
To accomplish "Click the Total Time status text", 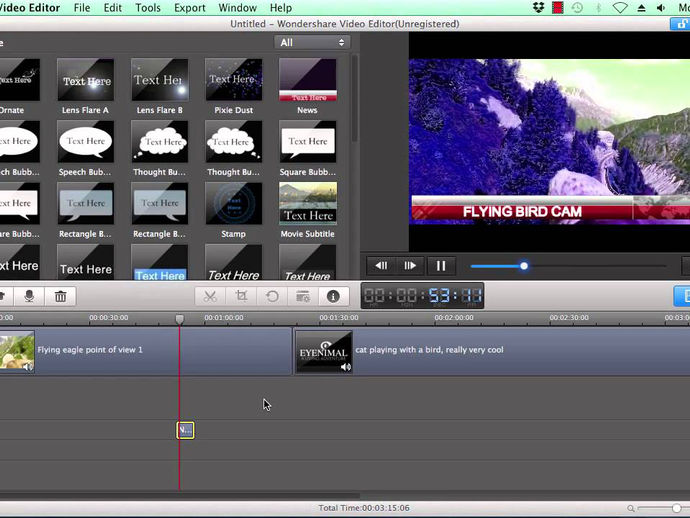I will click(364, 508).
